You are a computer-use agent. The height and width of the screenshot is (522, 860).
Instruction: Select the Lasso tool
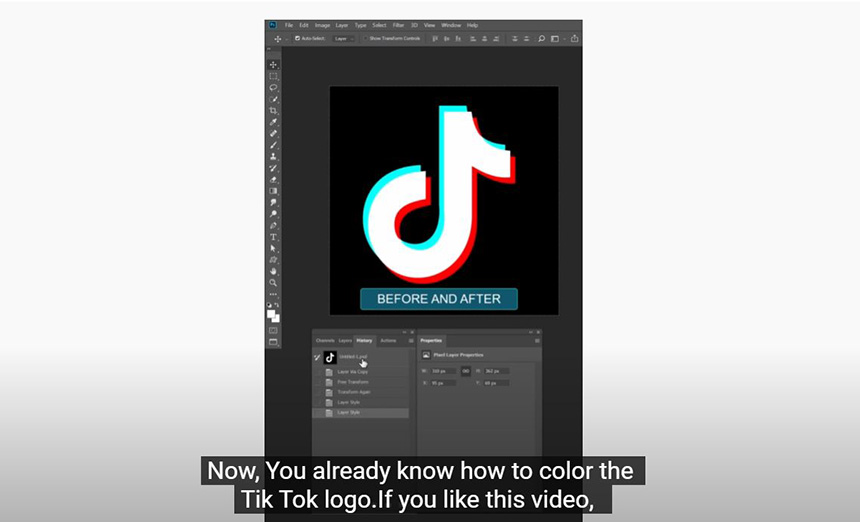point(273,88)
